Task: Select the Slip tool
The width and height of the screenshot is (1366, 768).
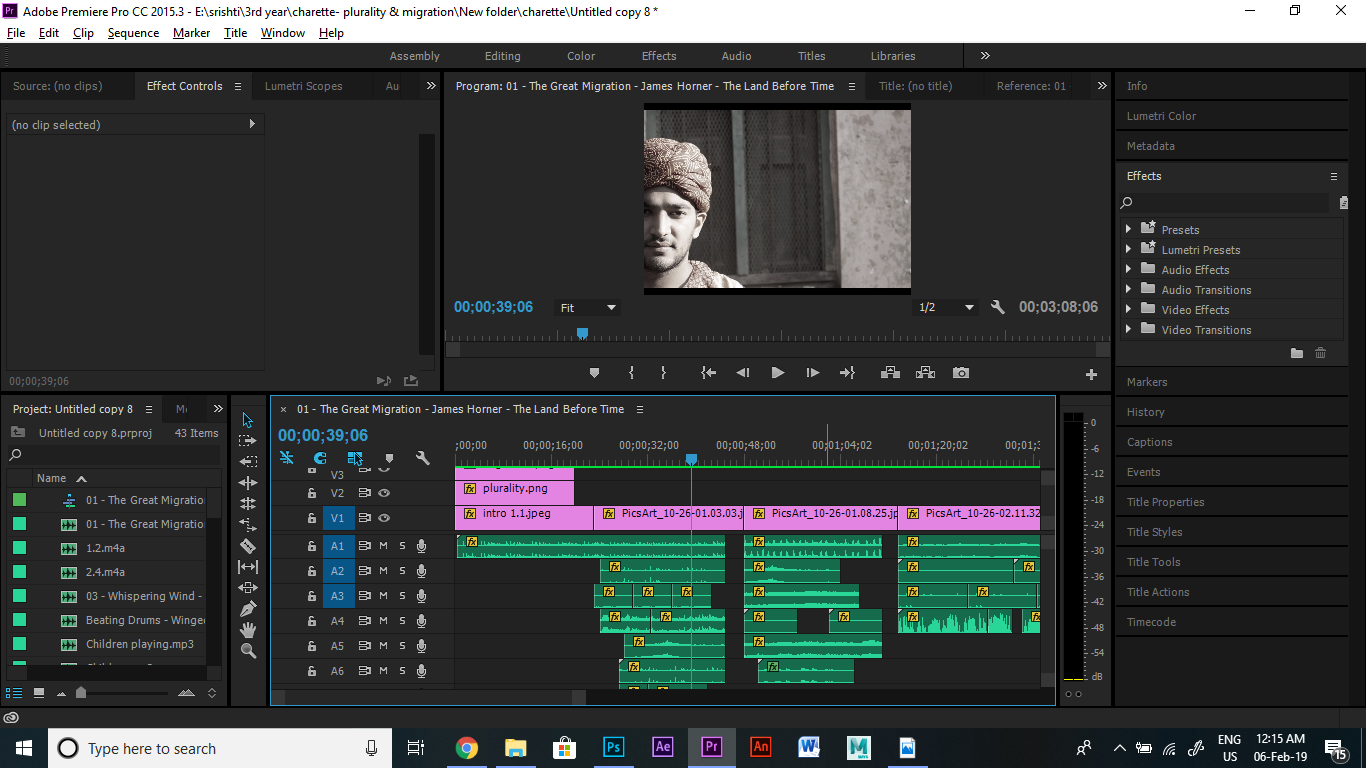Action: 248,567
